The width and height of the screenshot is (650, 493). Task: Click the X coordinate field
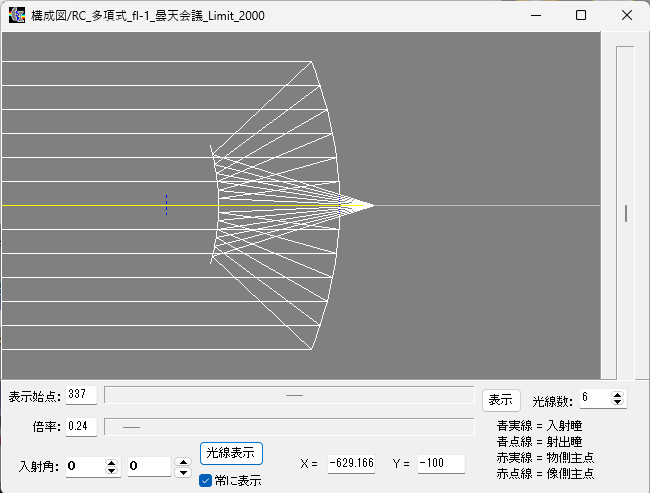(352, 464)
